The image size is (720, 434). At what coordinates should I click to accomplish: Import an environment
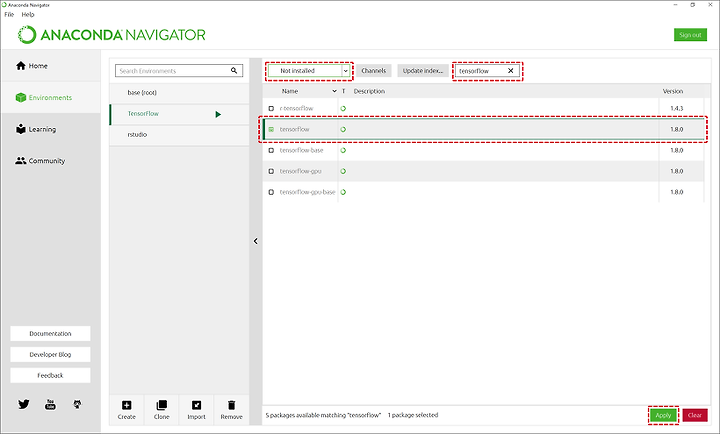tap(196, 410)
